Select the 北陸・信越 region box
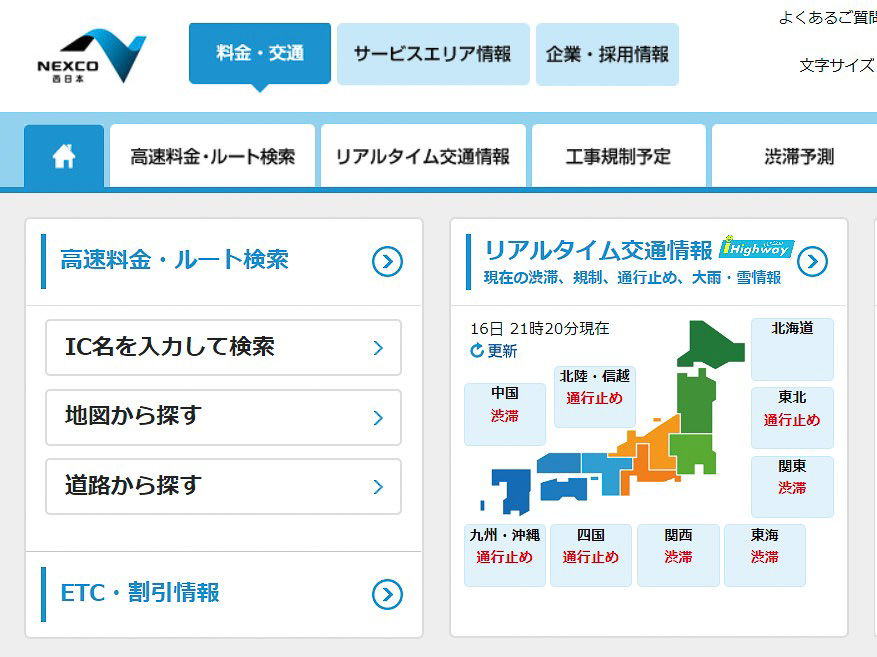The height and width of the screenshot is (657, 877). [595, 396]
